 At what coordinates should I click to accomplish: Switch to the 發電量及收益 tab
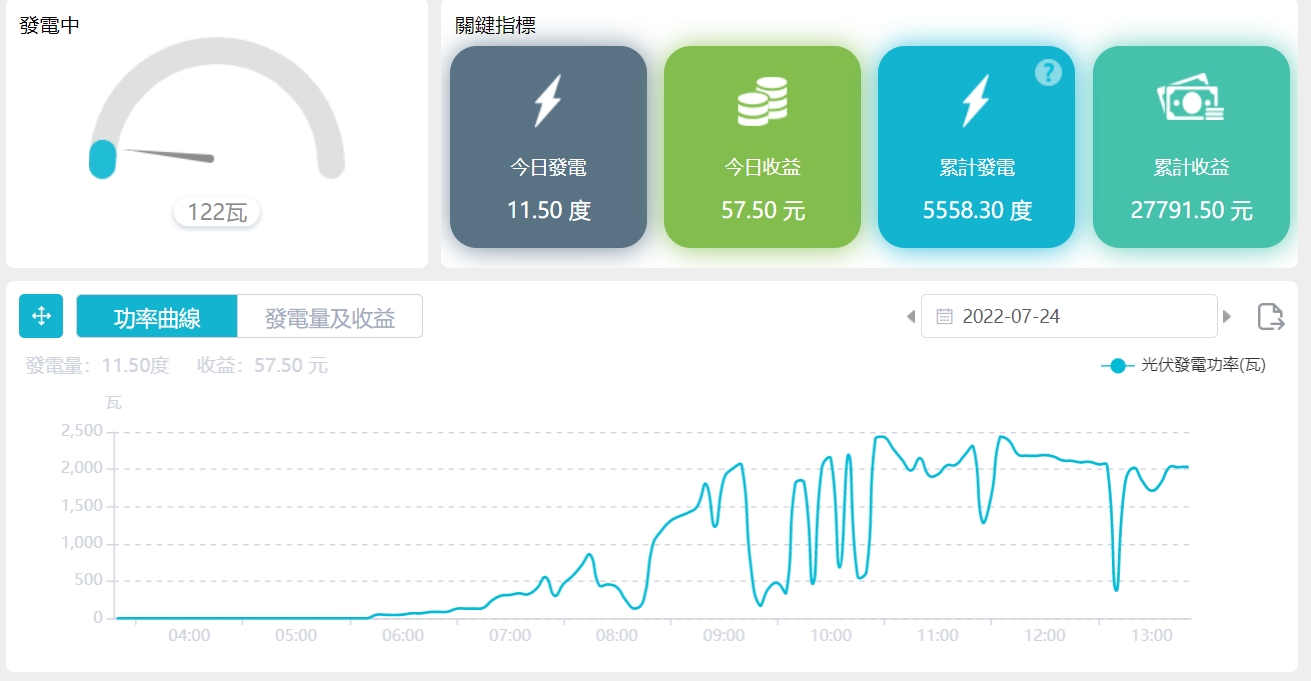[330, 318]
